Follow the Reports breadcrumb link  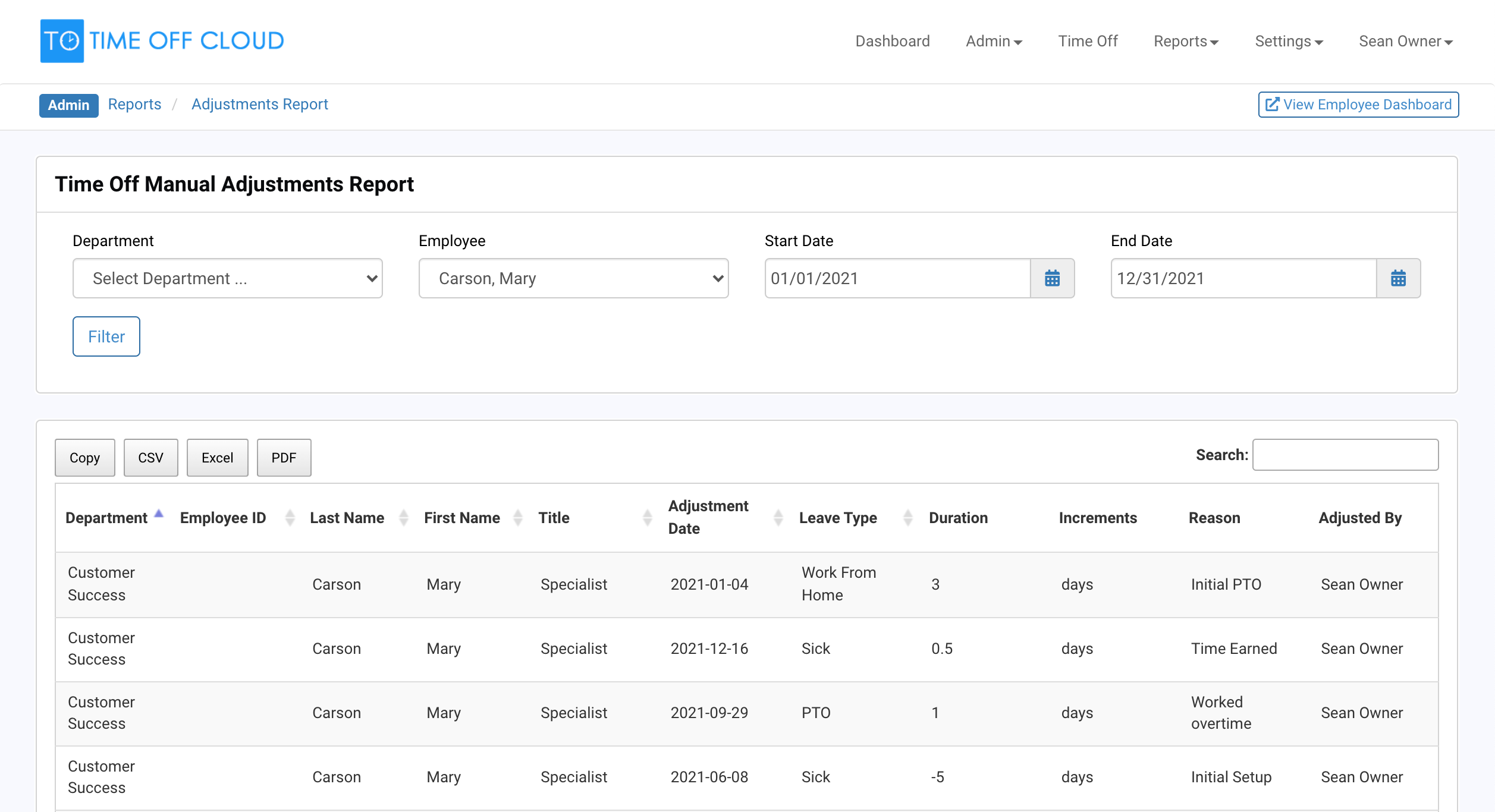coord(134,105)
